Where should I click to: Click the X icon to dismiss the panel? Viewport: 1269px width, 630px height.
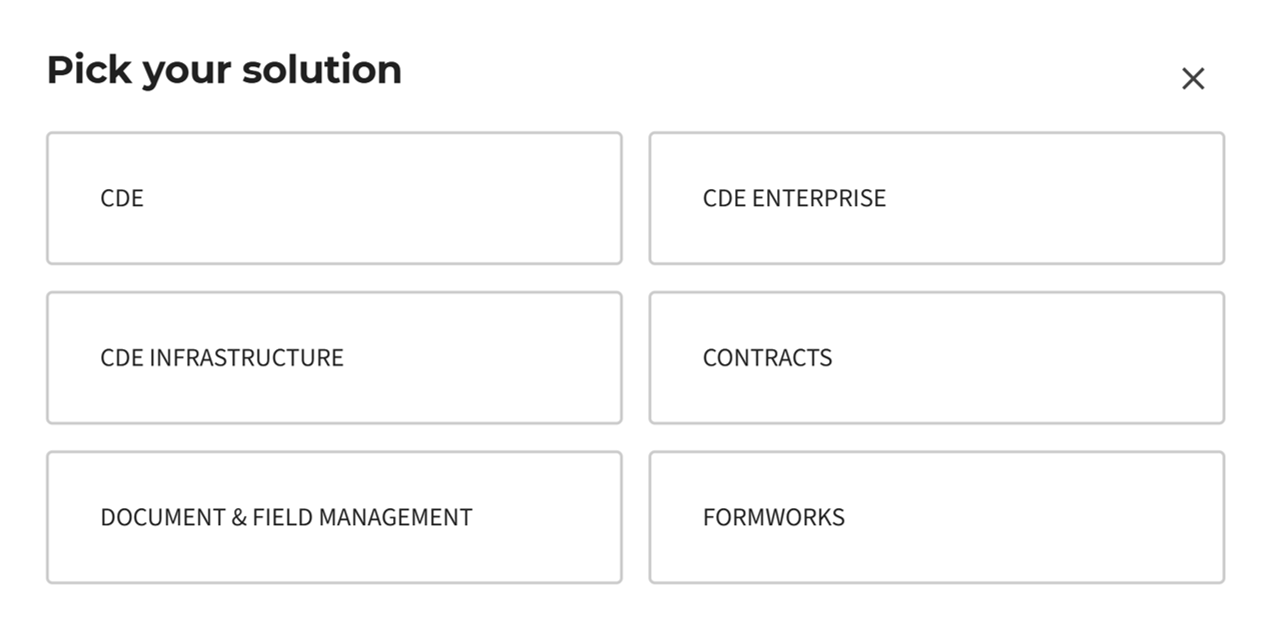click(x=1192, y=79)
